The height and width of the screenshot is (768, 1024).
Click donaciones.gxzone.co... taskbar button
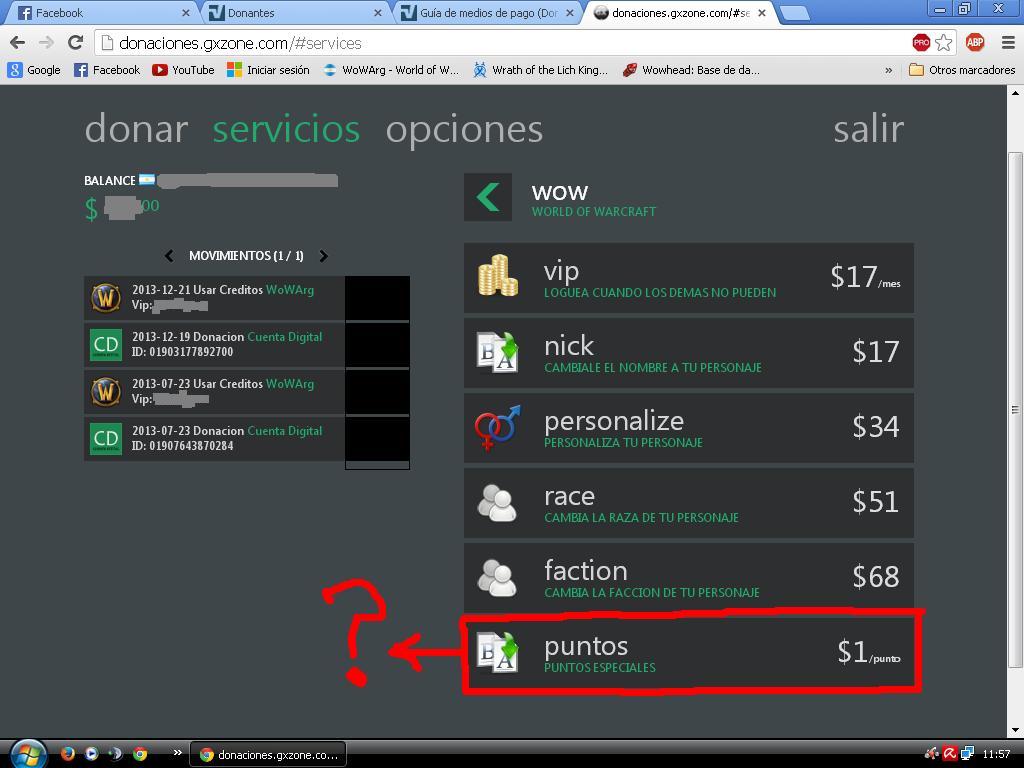pos(268,754)
